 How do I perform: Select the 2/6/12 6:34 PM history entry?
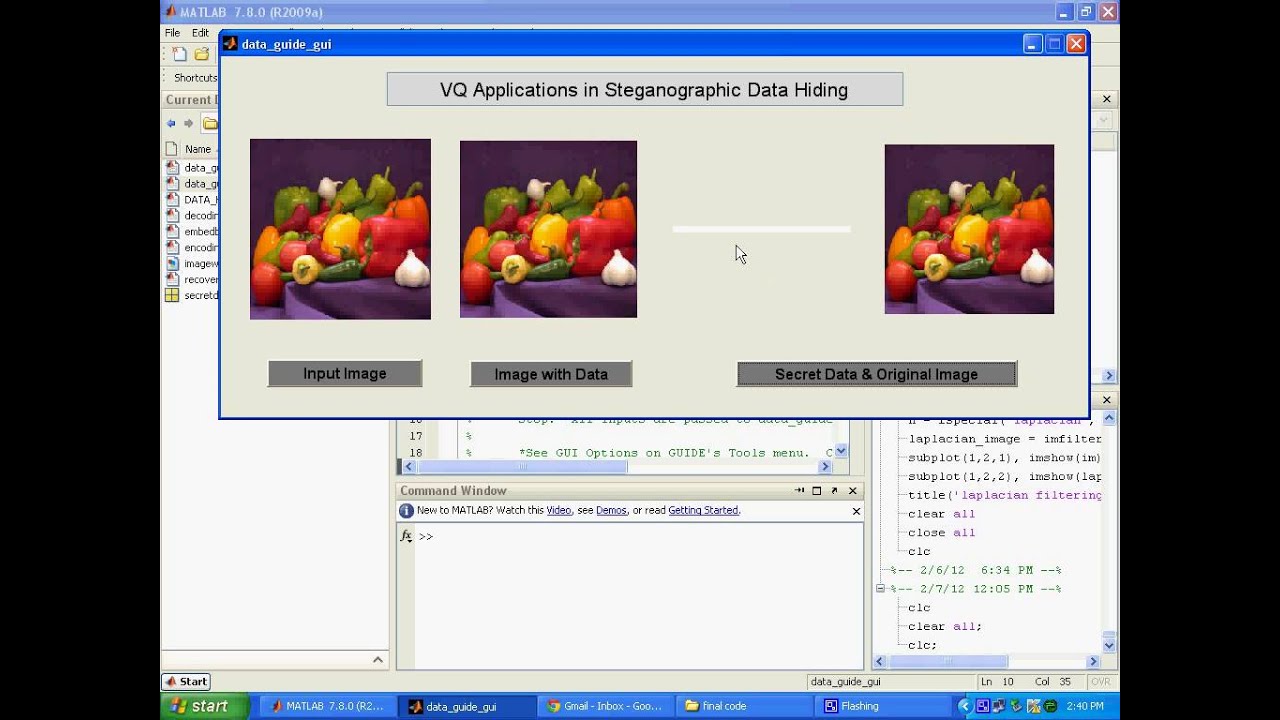(x=975, y=570)
